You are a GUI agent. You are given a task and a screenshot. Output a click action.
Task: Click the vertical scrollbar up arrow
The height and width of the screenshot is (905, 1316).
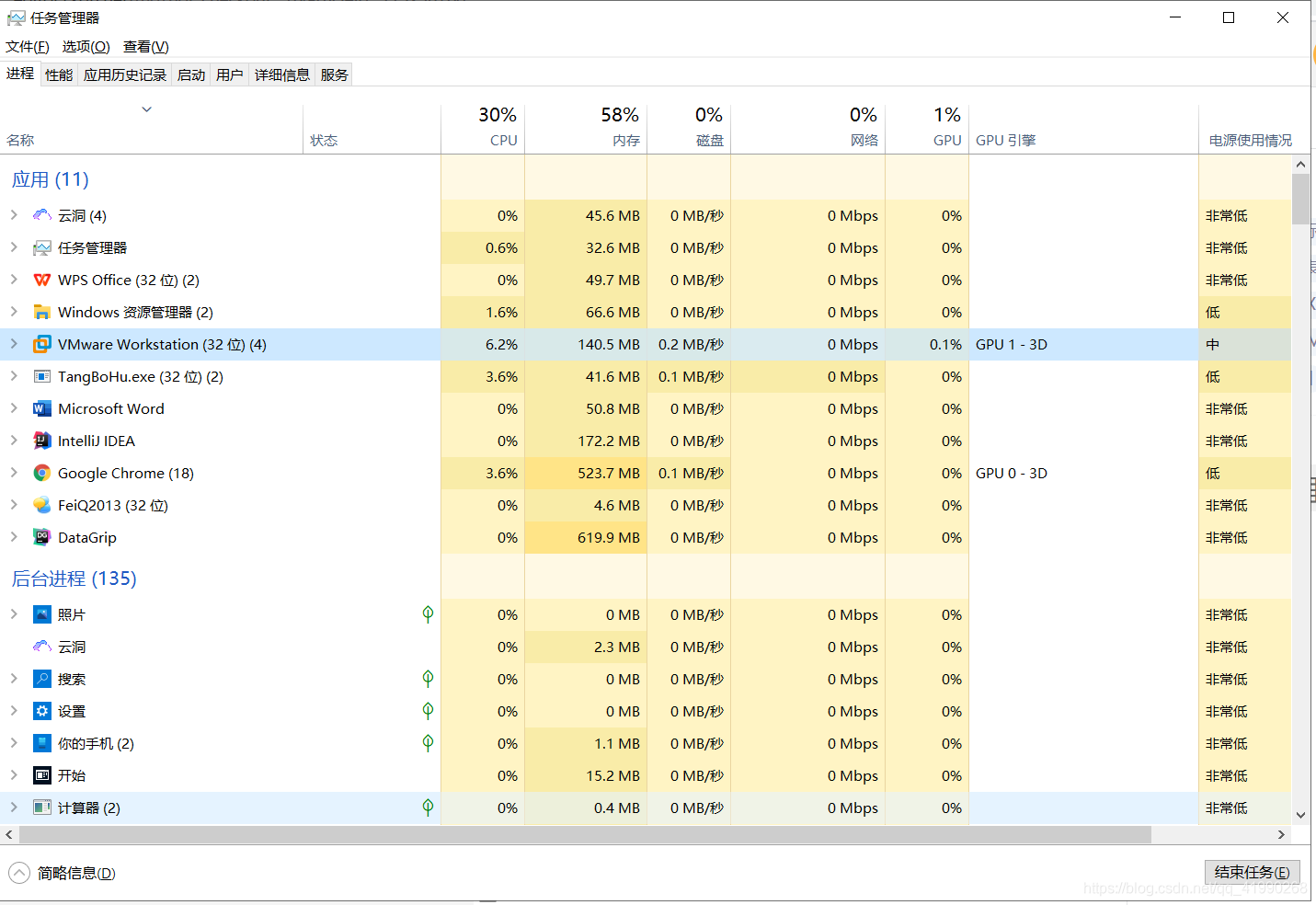coord(1300,165)
